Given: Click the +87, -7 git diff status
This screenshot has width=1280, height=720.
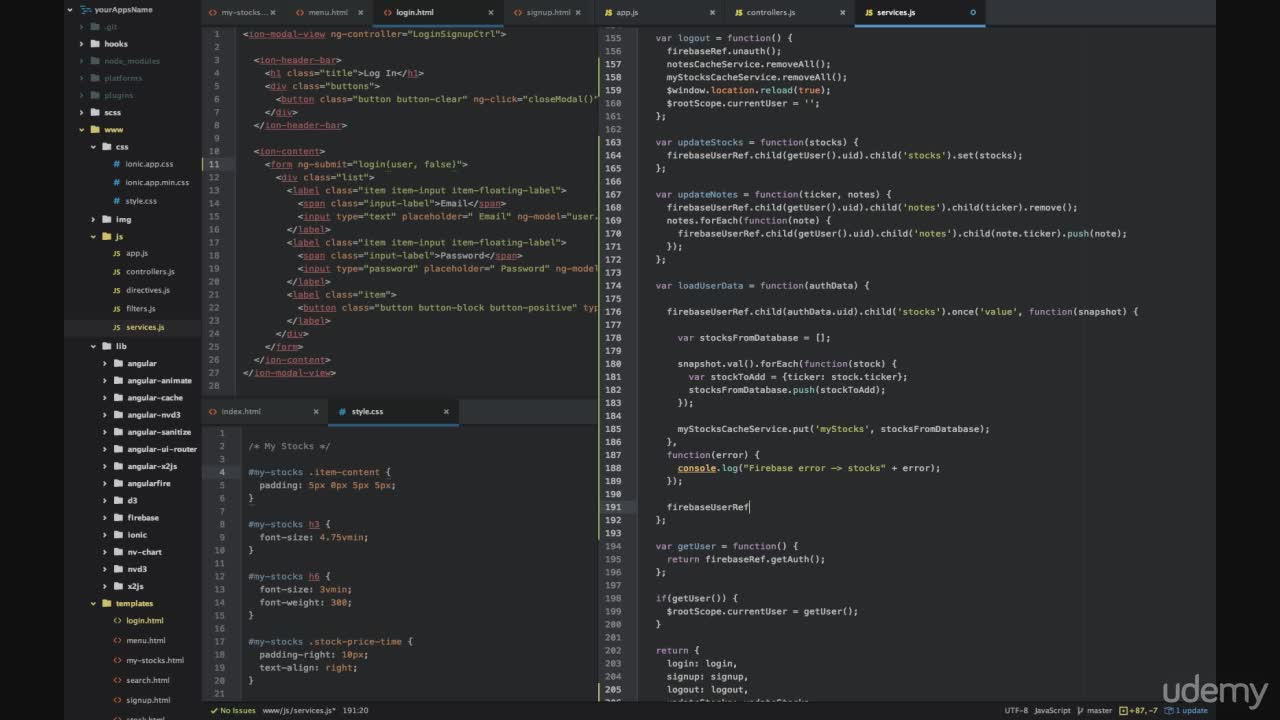Looking at the screenshot, I should coord(1140,710).
